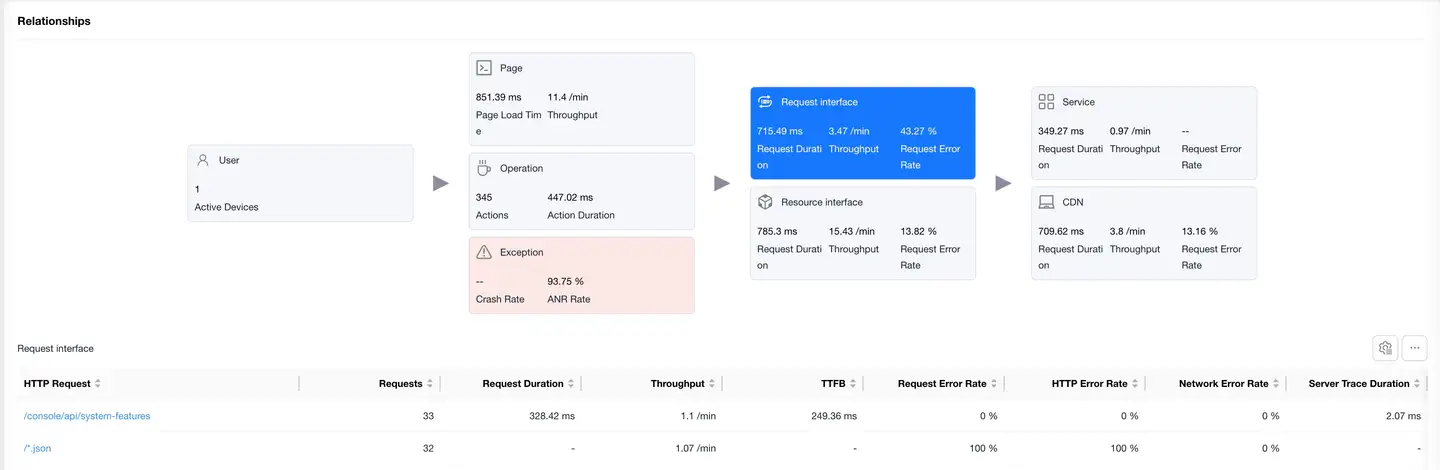Image resolution: width=1440 pixels, height=470 pixels.
Task: Click the Page terminal icon
Action: click(484, 68)
